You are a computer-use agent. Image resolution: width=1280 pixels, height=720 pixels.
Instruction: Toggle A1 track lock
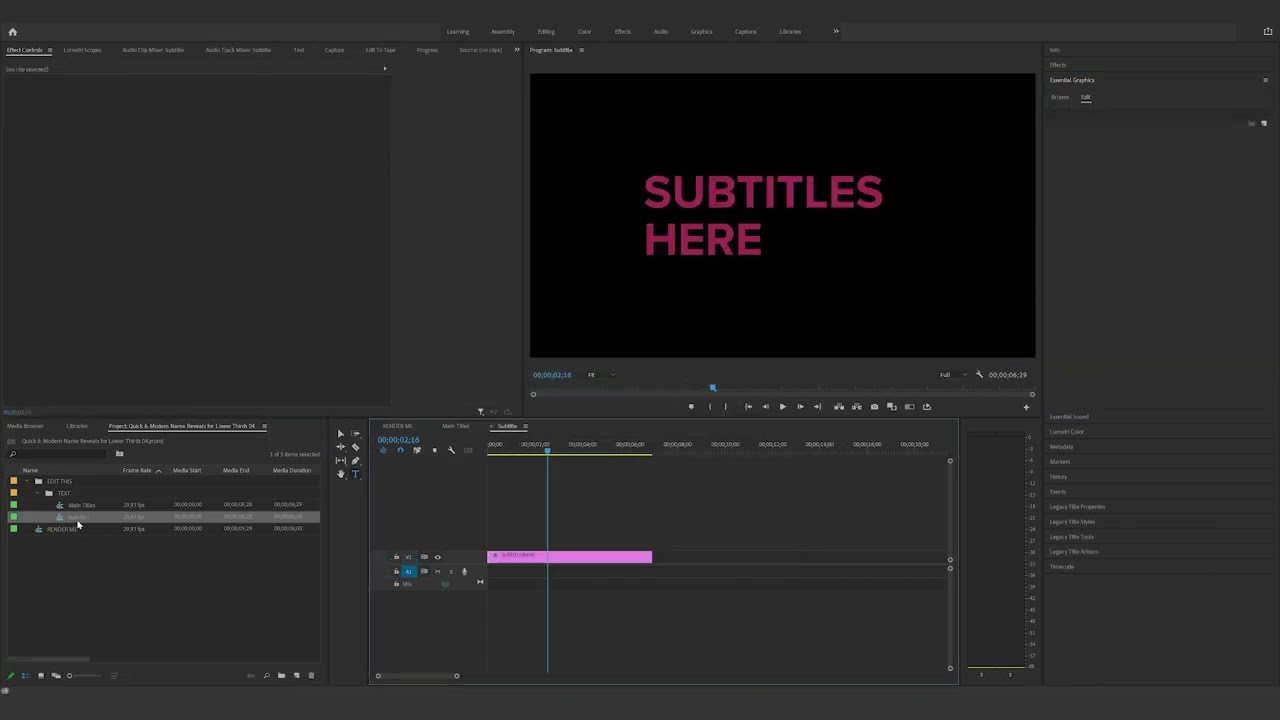(x=396, y=572)
